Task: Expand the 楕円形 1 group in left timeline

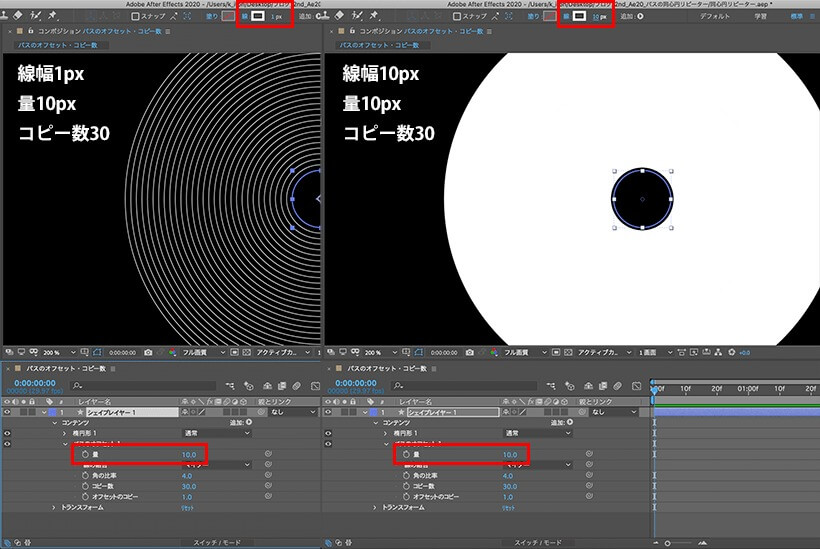Action: (x=64, y=433)
